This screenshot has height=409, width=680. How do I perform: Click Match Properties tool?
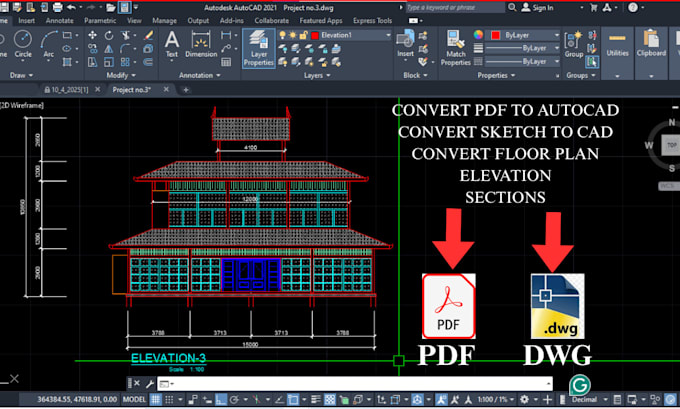tap(455, 48)
